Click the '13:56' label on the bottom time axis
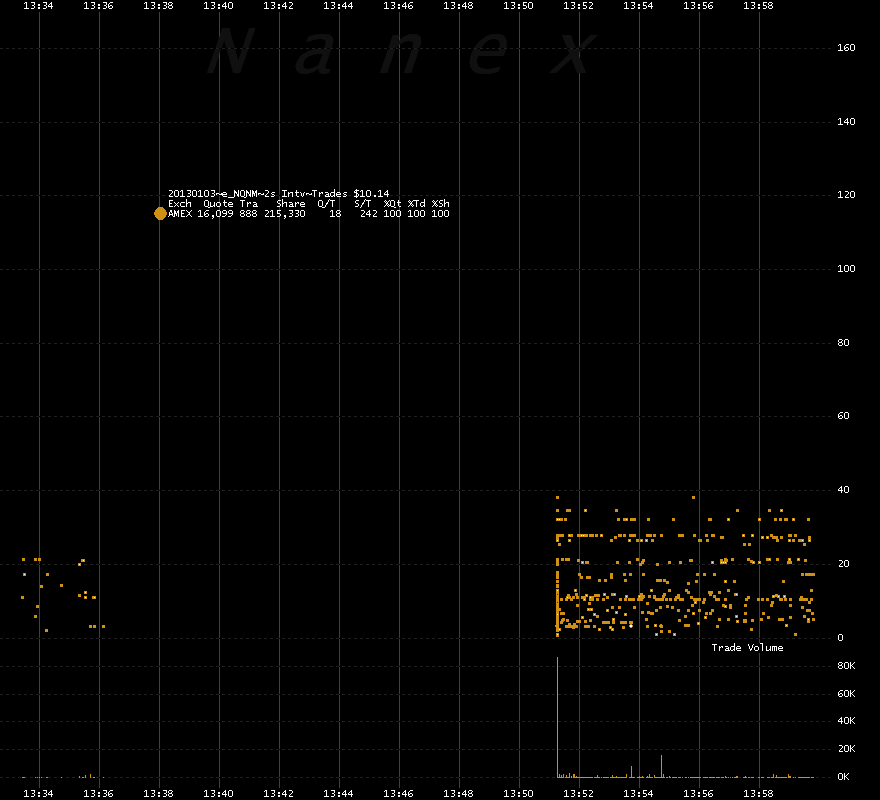880x800 pixels. (698, 794)
